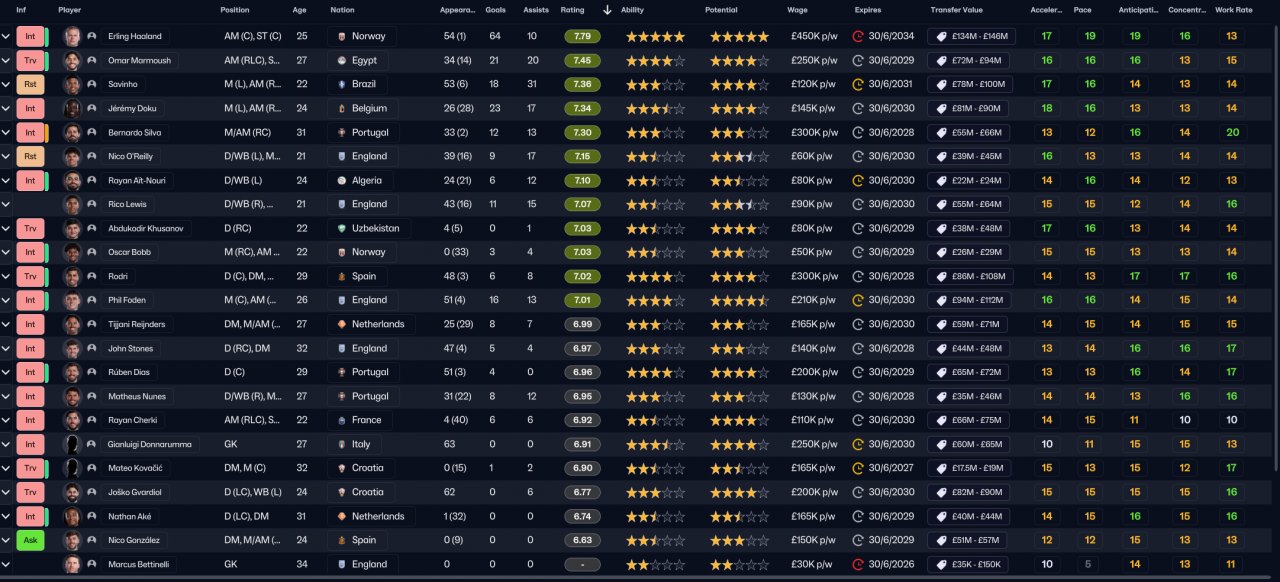The image size is (1280, 582).
Task: Expand the row chevron beside Rodri
Action: tap(6, 276)
